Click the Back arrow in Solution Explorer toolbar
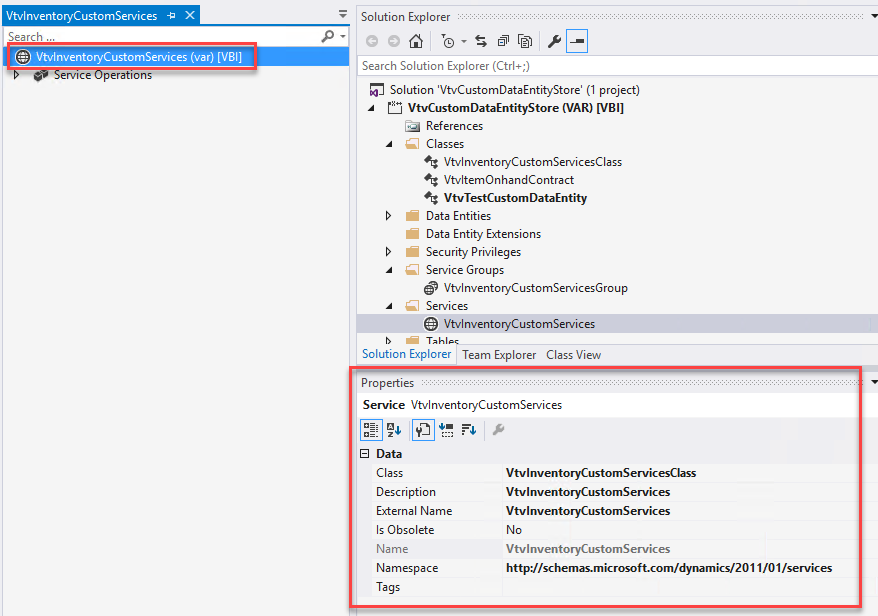This screenshot has width=878, height=616. click(x=372, y=41)
